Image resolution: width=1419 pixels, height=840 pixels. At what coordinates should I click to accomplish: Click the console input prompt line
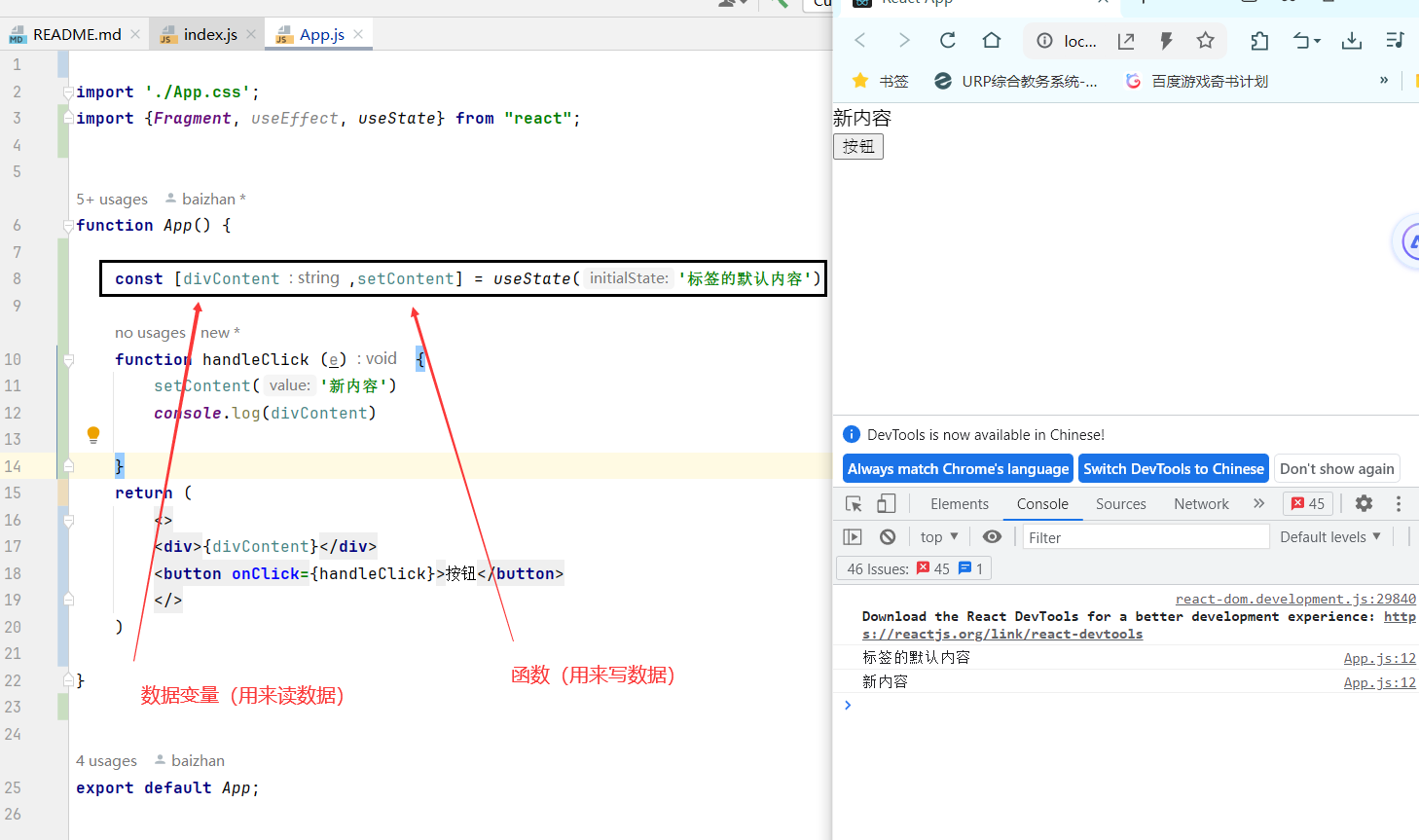[x=1126, y=705]
